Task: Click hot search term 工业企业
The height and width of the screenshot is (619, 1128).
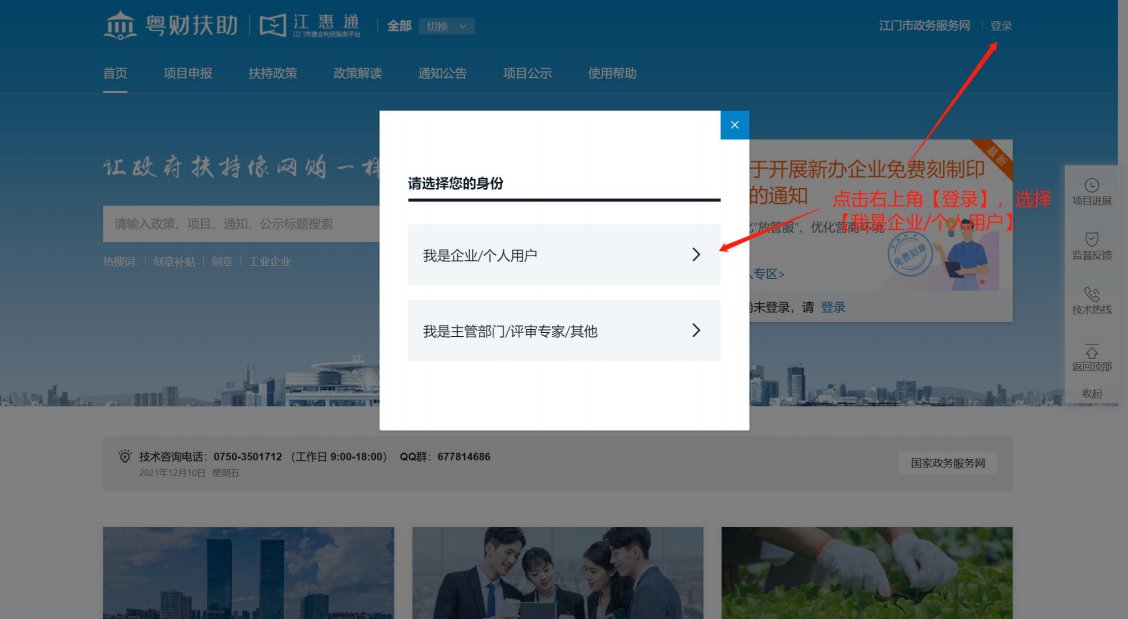Action: (270, 262)
